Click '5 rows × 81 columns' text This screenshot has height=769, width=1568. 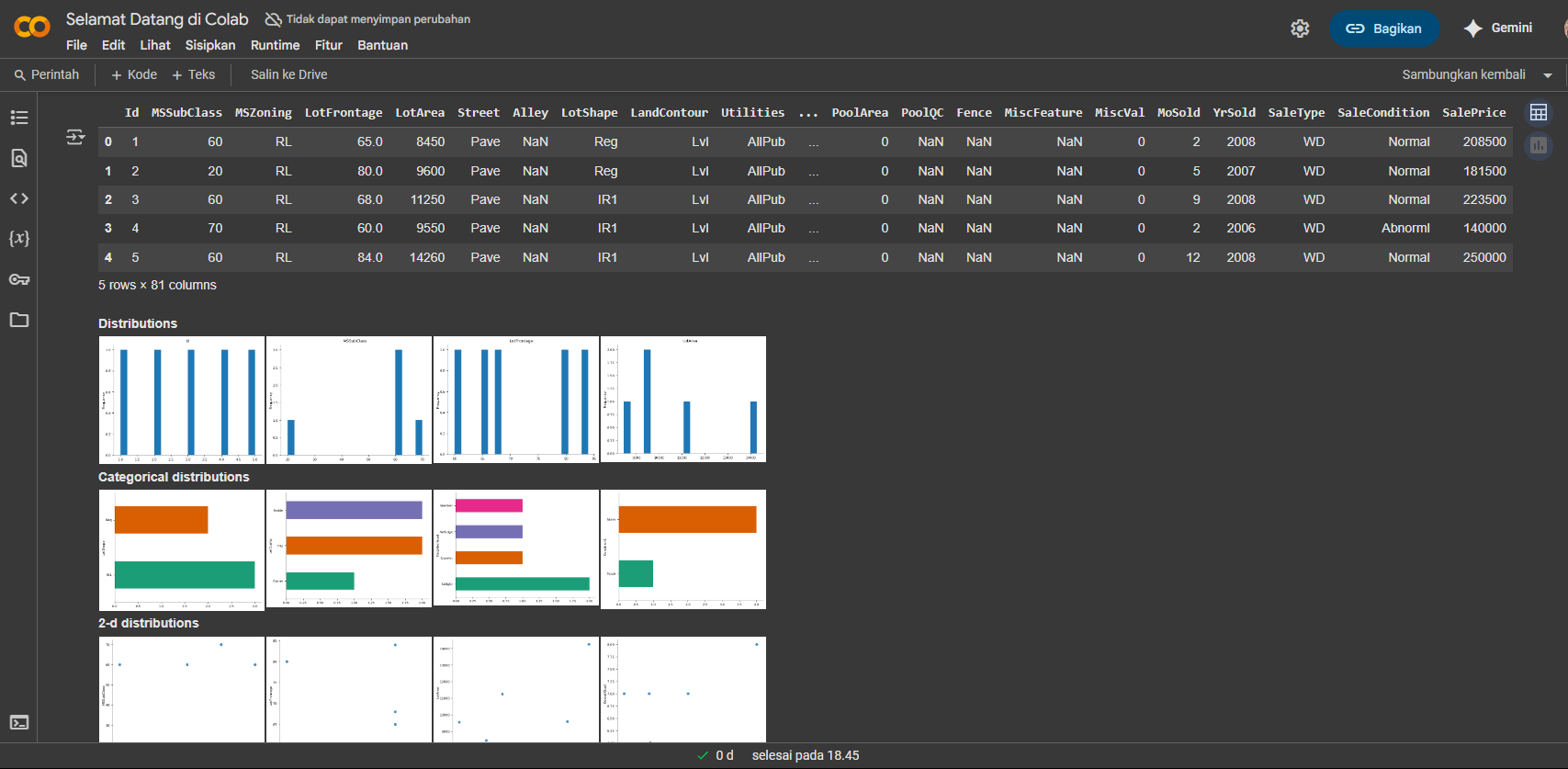coord(157,285)
